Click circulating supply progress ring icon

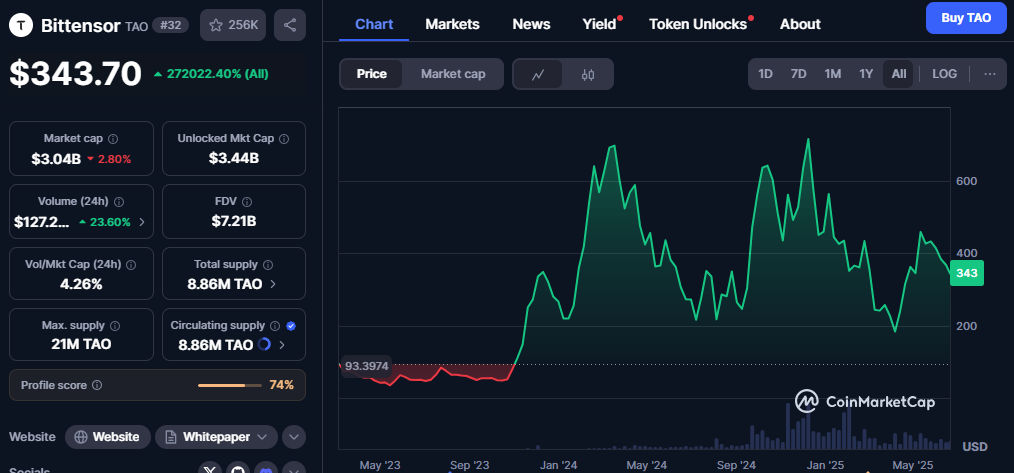(x=264, y=344)
